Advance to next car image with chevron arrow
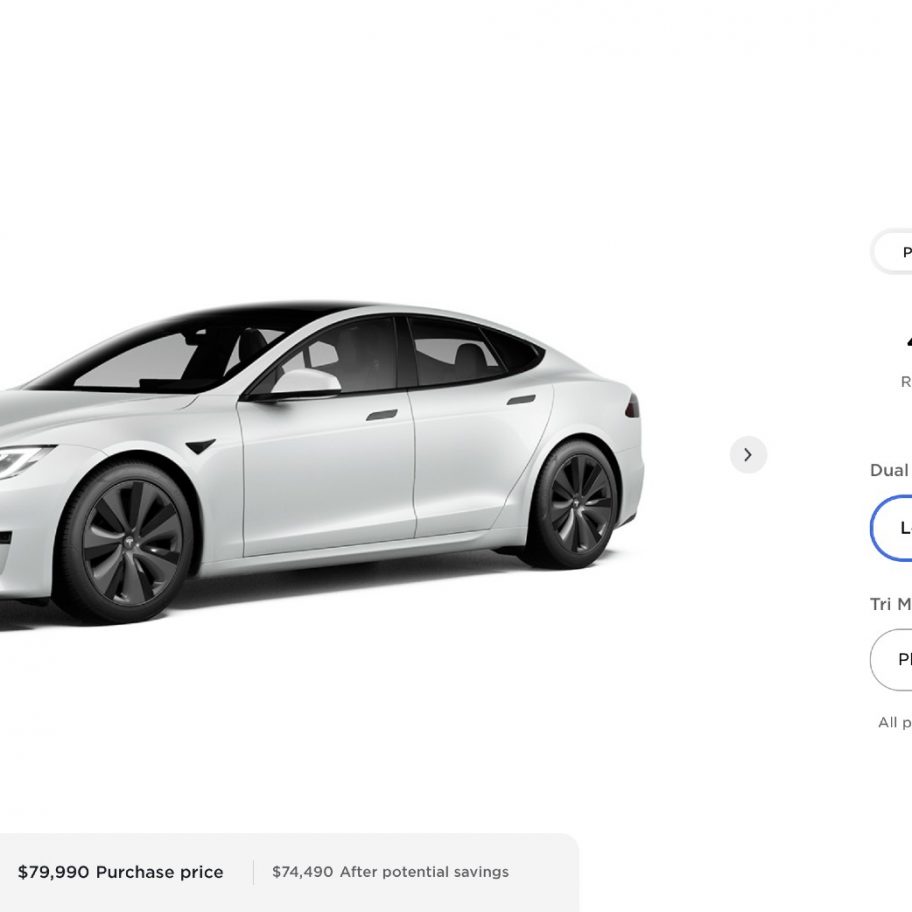This screenshot has width=912, height=912. point(748,455)
